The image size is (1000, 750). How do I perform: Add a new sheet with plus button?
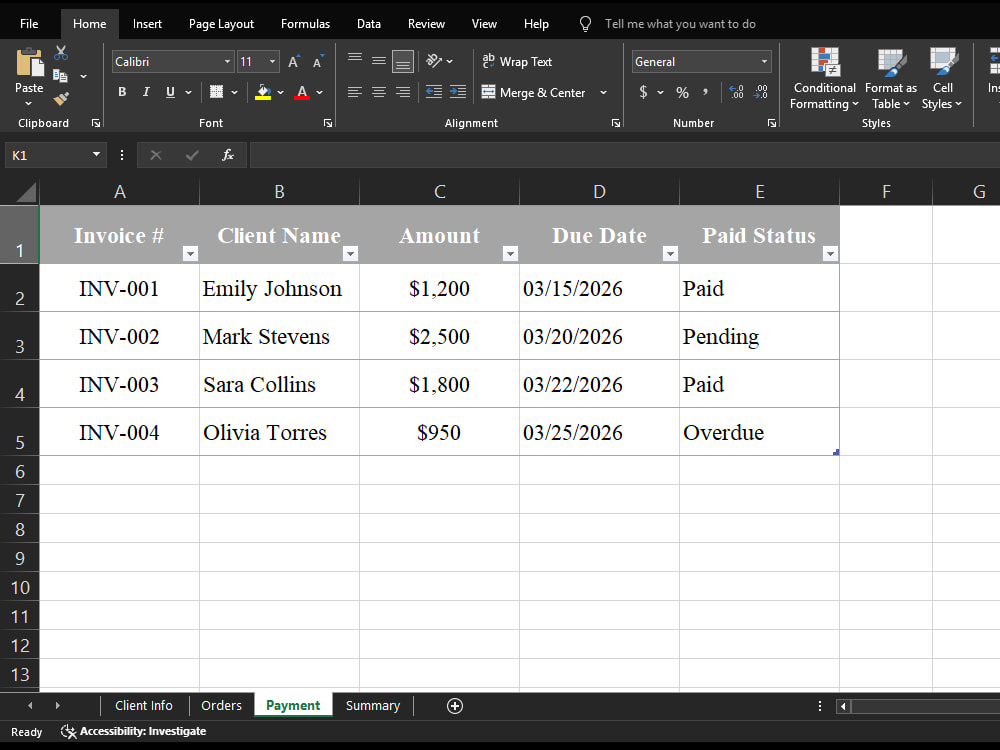tap(455, 706)
